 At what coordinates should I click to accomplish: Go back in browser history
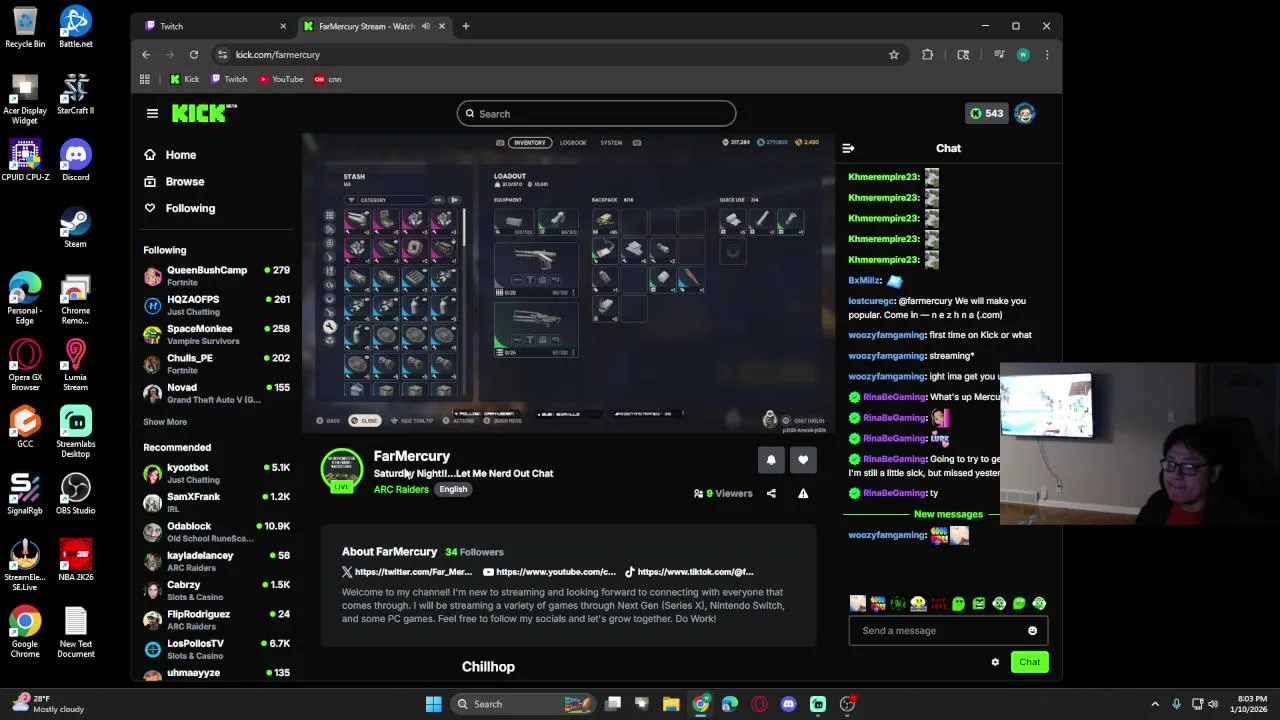tap(146, 55)
